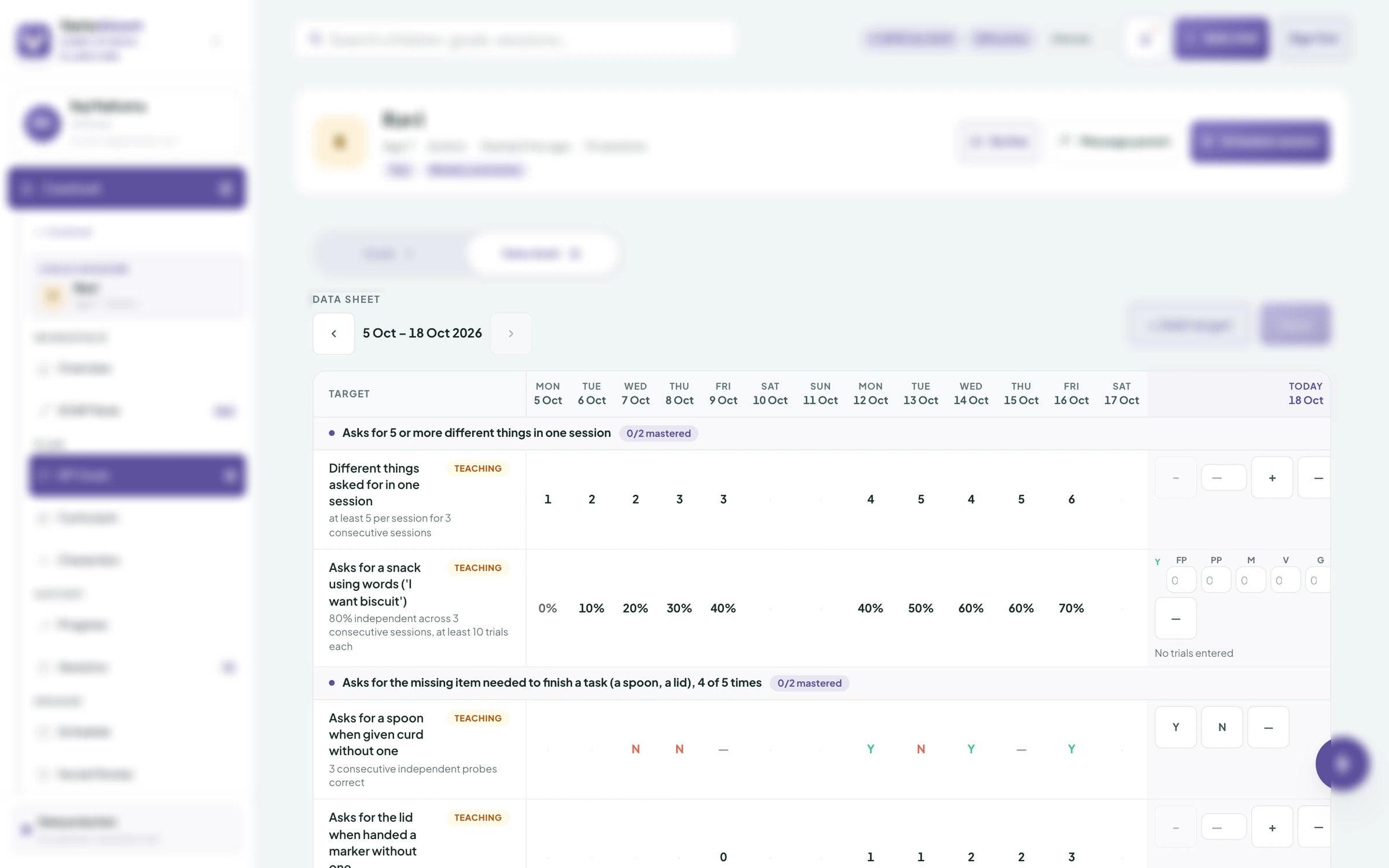Record Y for the spoon probe today

click(1175, 727)
